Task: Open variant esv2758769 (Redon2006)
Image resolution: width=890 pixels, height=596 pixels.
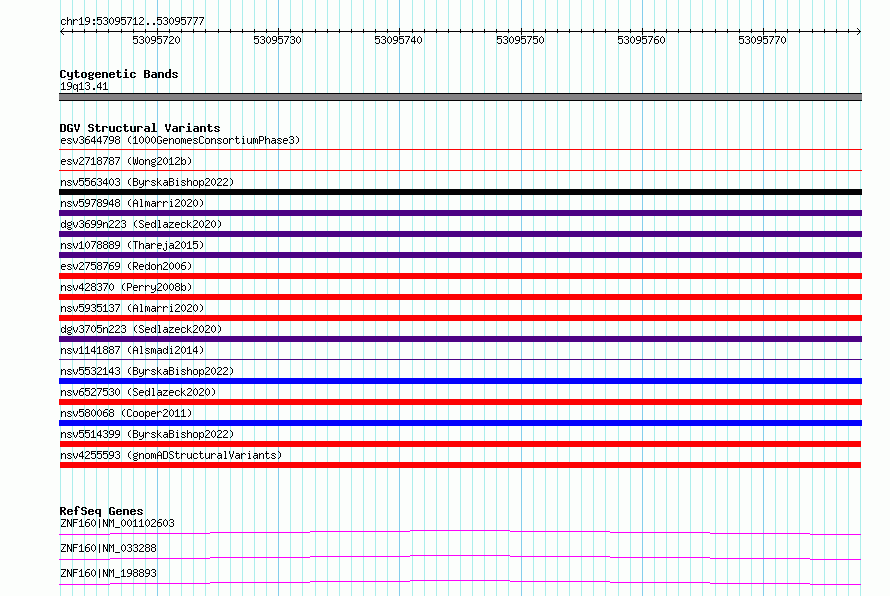Action: (x=126, y=266)
